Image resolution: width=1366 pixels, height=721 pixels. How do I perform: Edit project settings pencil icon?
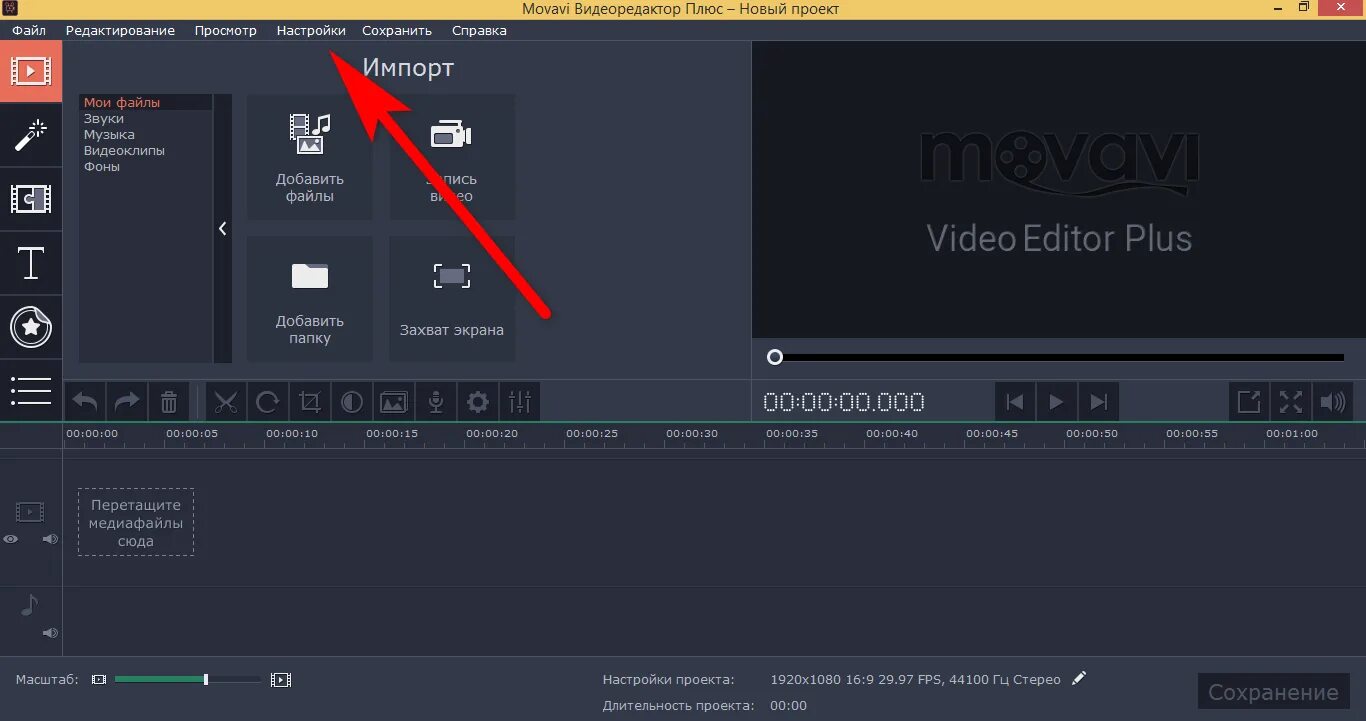pos(1078,678)
